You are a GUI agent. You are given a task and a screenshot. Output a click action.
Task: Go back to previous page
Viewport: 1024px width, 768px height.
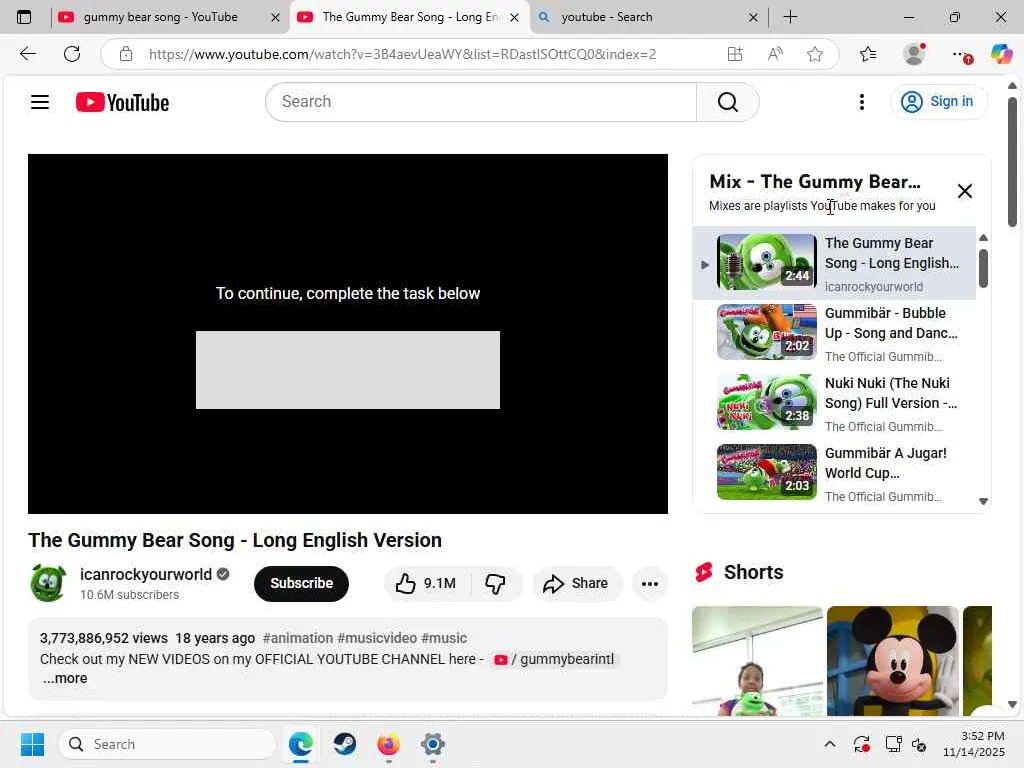[x=27, y=54]
